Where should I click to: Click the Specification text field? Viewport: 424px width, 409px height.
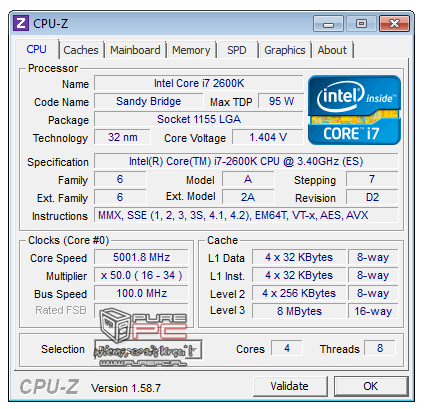pos(246,161)
